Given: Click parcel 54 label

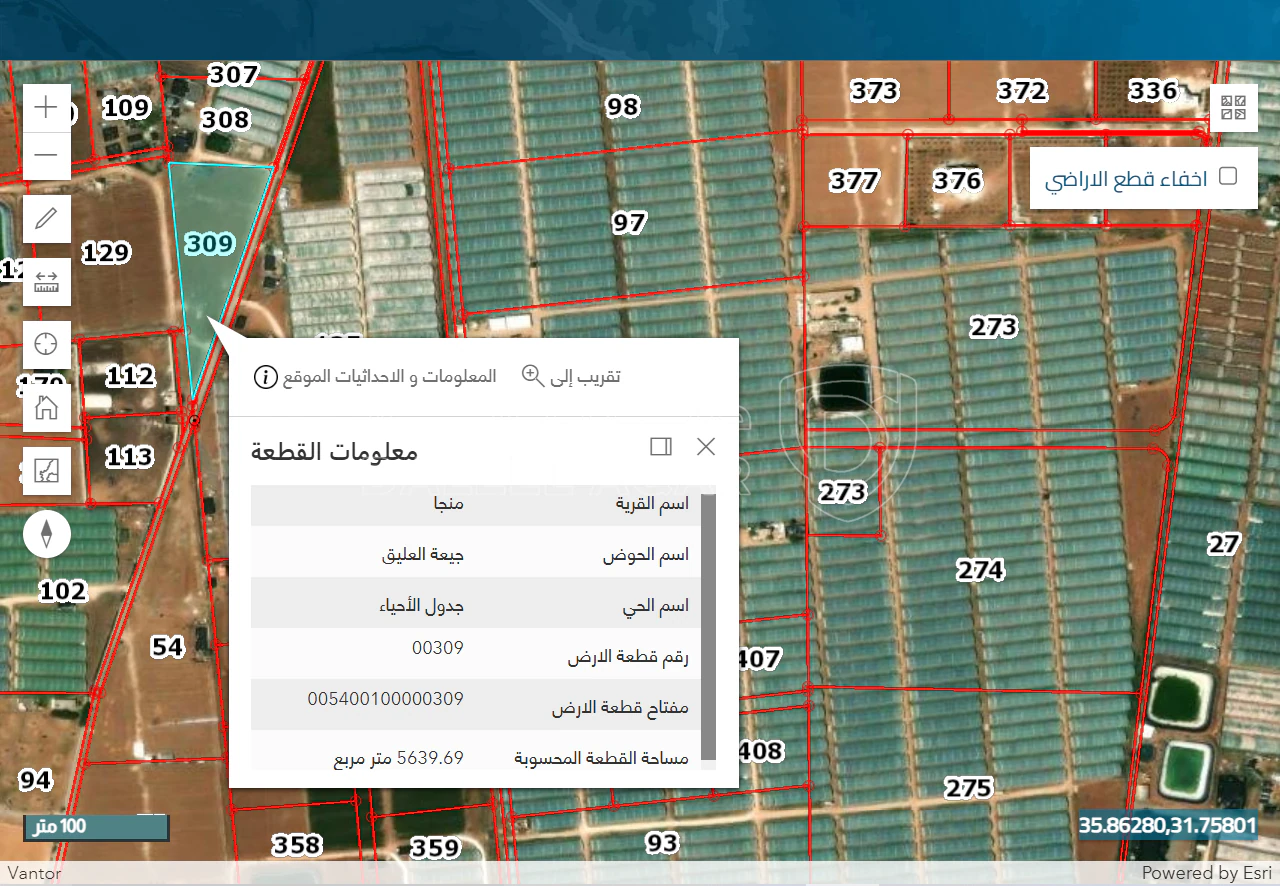Looking at the screenshot, I should tap(168, 647).
